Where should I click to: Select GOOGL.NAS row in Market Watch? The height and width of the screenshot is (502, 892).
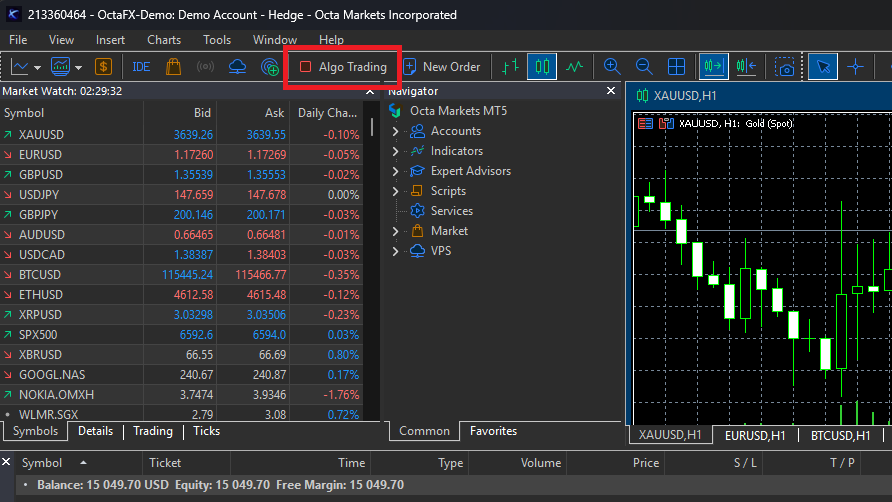pos(182,375)
